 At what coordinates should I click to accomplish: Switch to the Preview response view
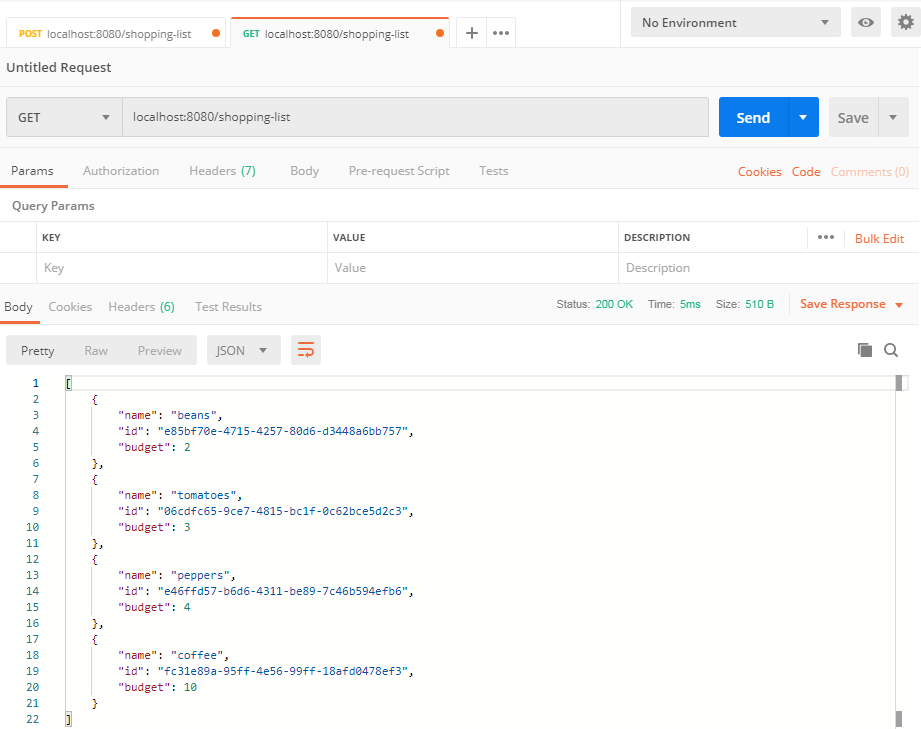pyautogui.click(x=159, y=350)
